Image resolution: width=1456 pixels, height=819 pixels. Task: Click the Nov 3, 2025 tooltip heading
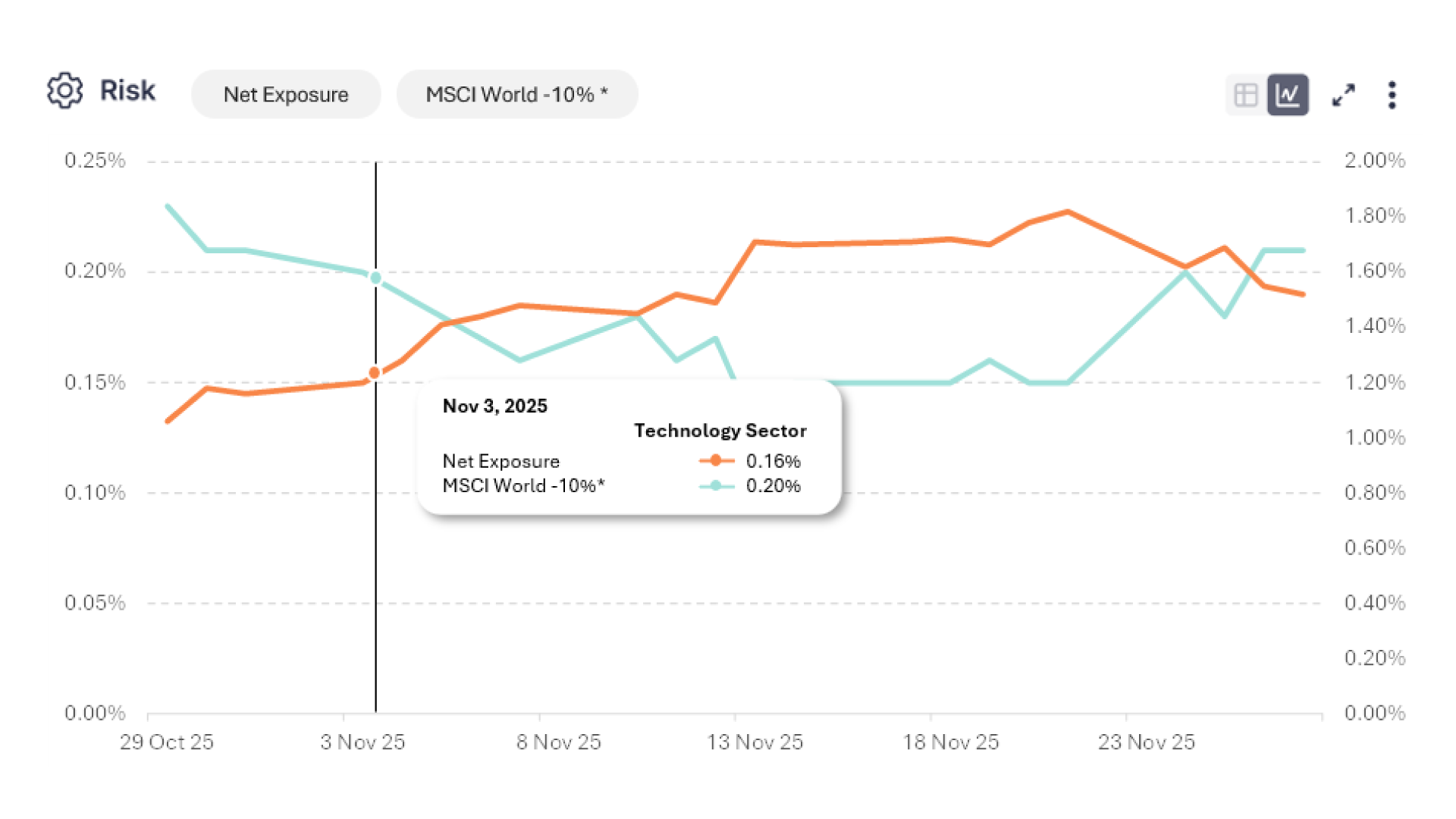[494, 406]
